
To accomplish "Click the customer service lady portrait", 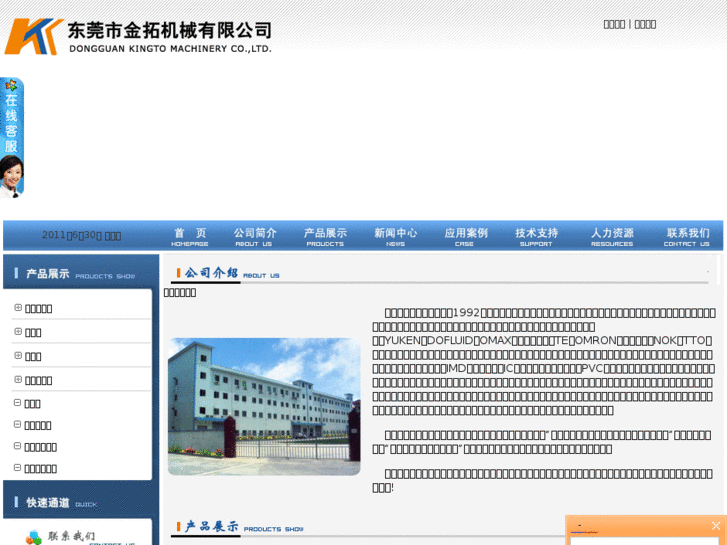I will click(x=12, y=176).
